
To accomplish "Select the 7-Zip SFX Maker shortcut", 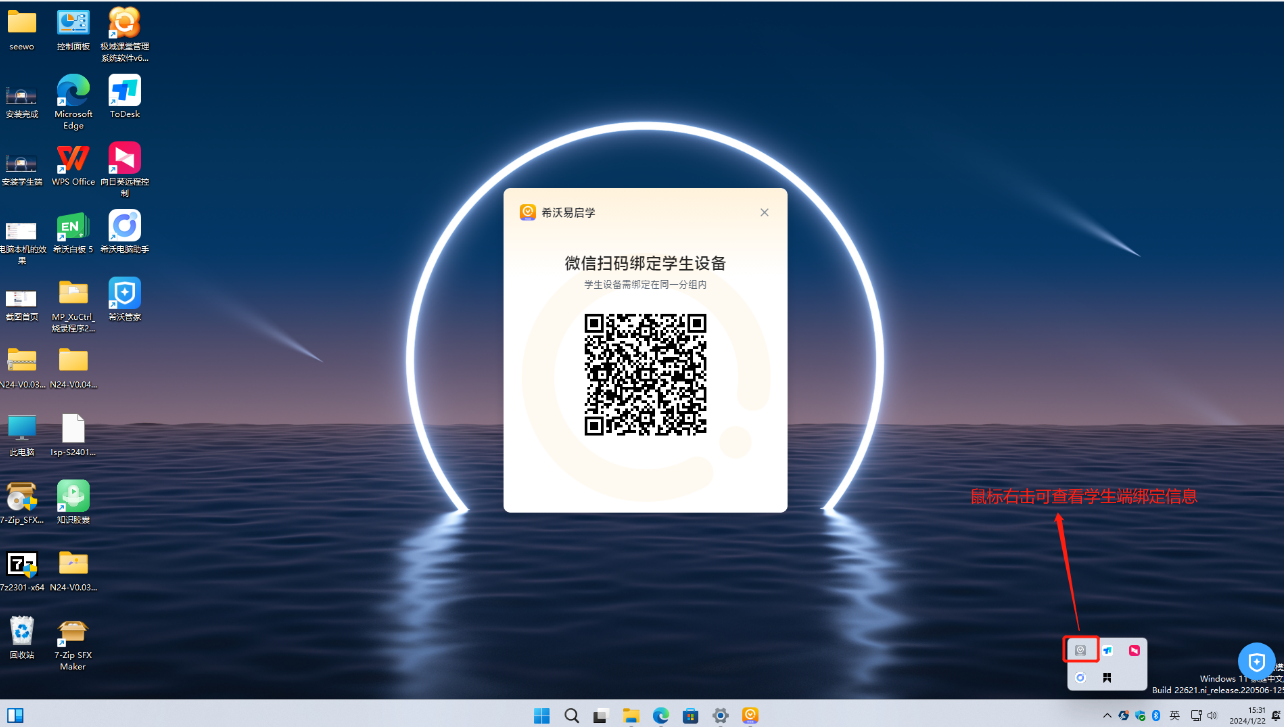I will 73,643.
